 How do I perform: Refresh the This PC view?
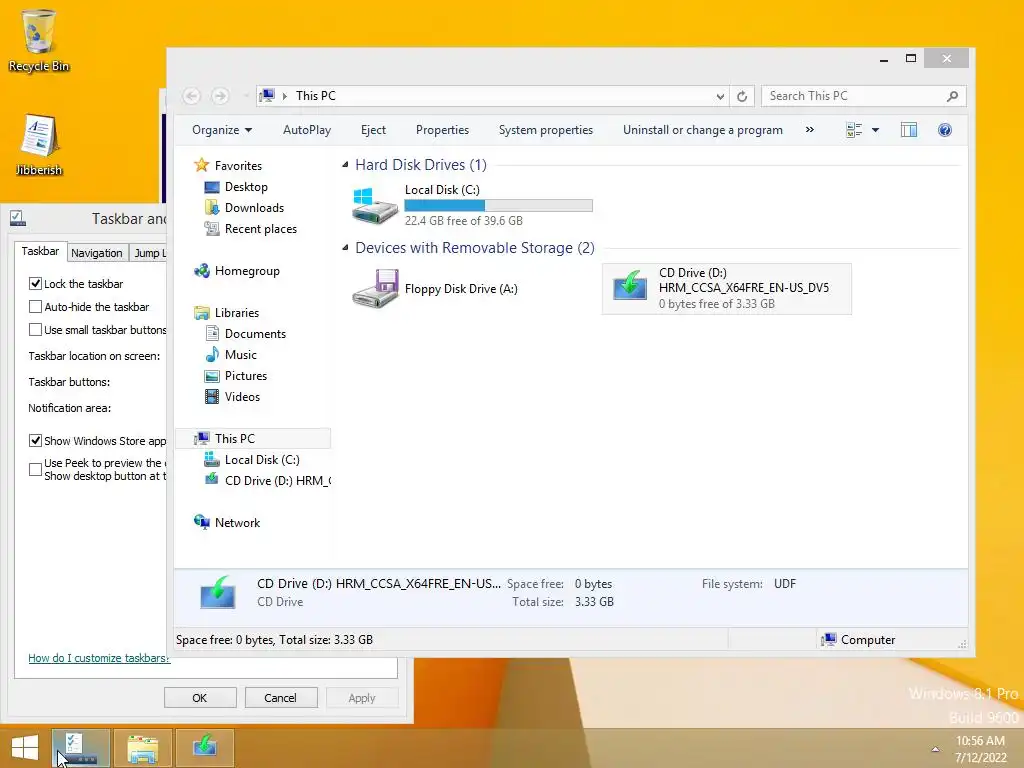tap(742, 96)
